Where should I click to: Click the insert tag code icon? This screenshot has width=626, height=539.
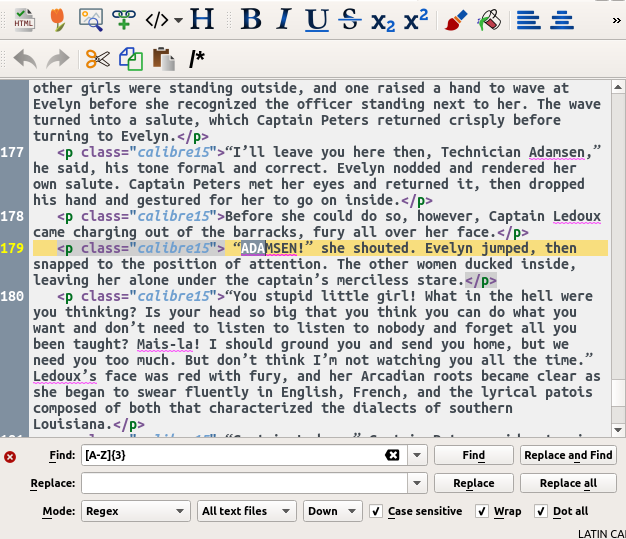(x=156, y=20)
